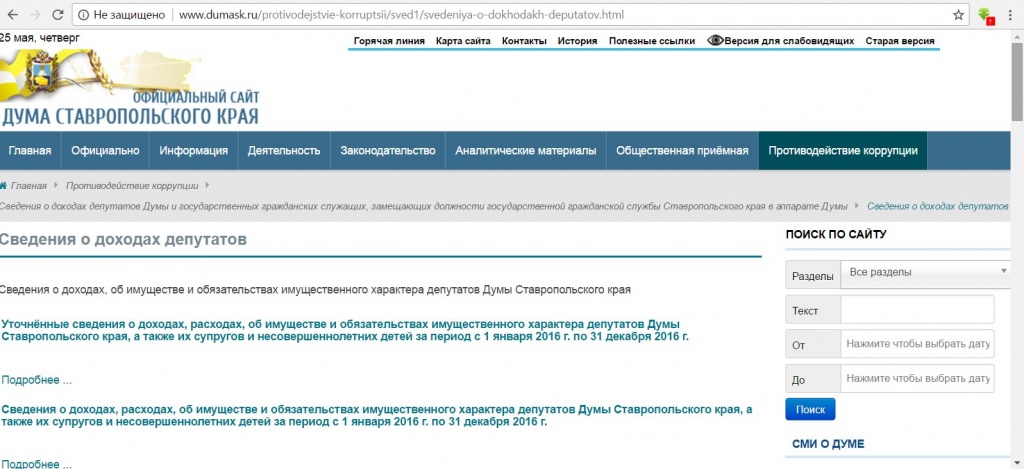
Task: Click the ПОИСК ПО САЙТУ heading
Action: click(x=836, y=234)
